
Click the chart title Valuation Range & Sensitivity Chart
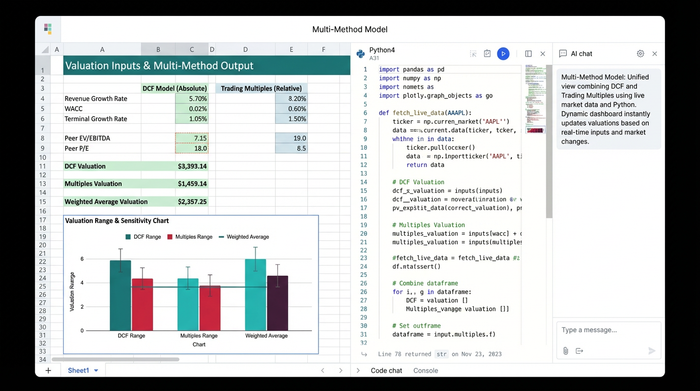coord(117,220)
